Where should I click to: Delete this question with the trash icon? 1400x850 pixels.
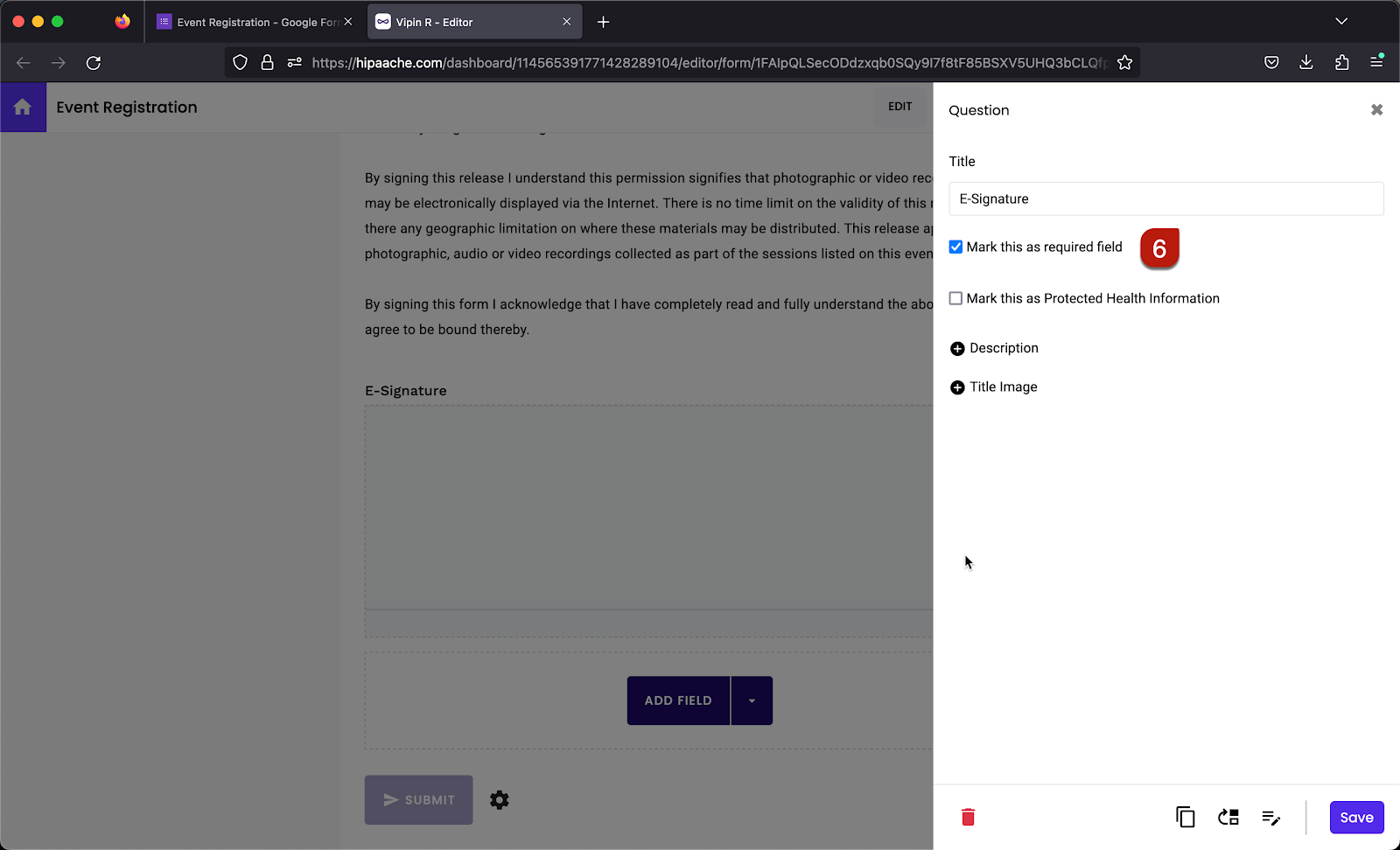[x=968, y=817]
